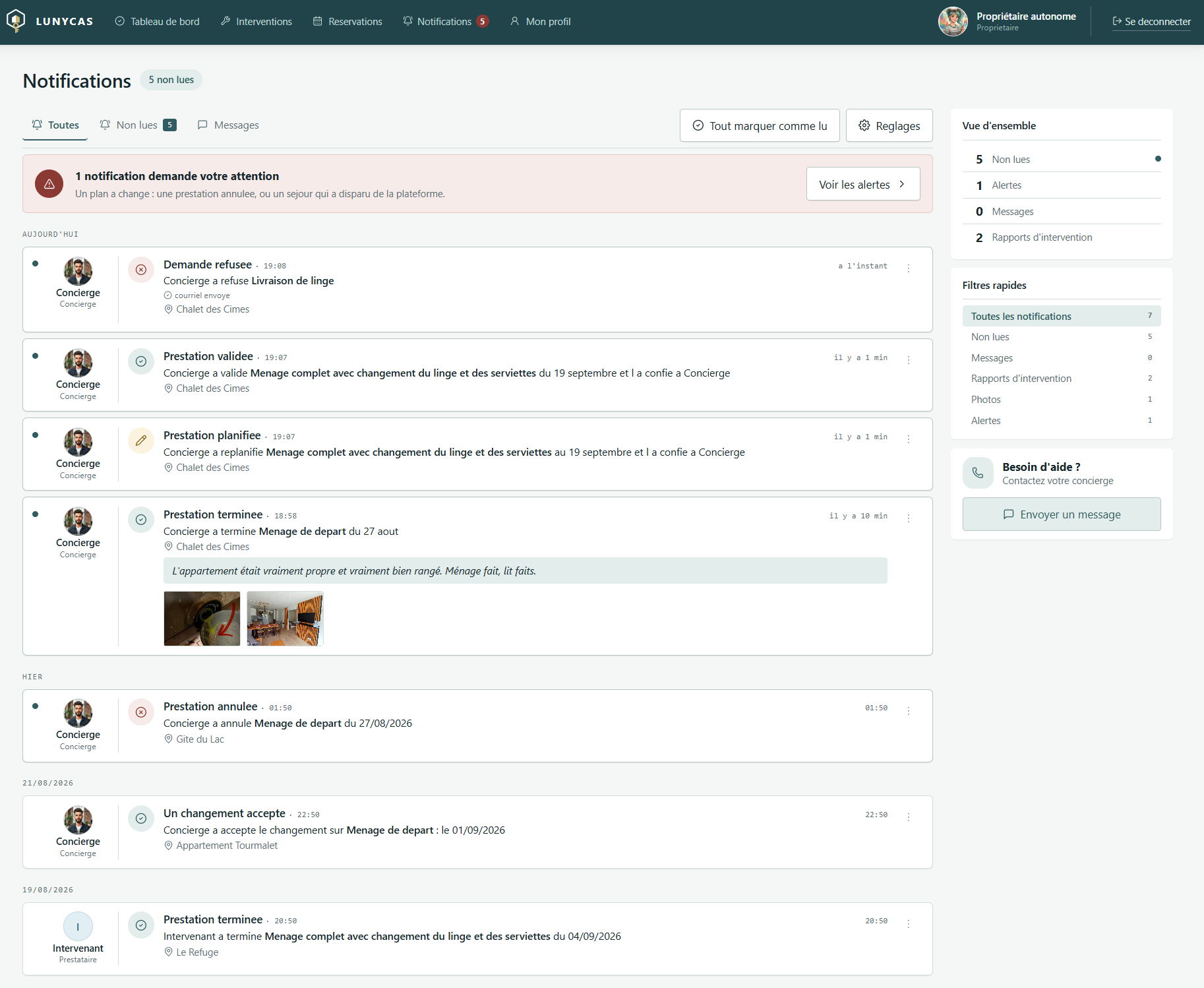Filter by Messages in Filtres rapides
1204x988 pixels.
[x=1062, y=358]
